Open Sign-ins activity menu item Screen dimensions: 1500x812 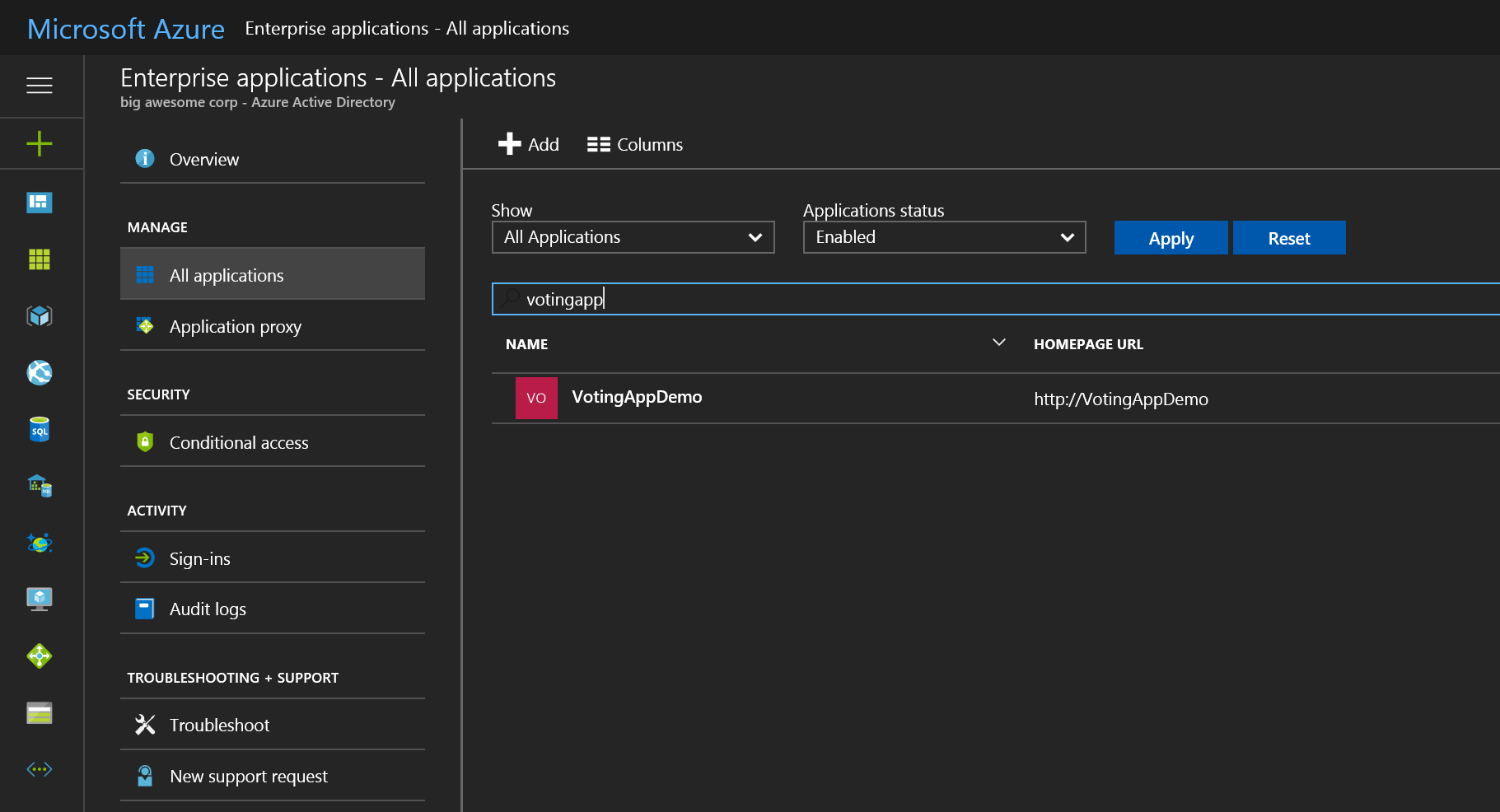click(x=273, y=558)
